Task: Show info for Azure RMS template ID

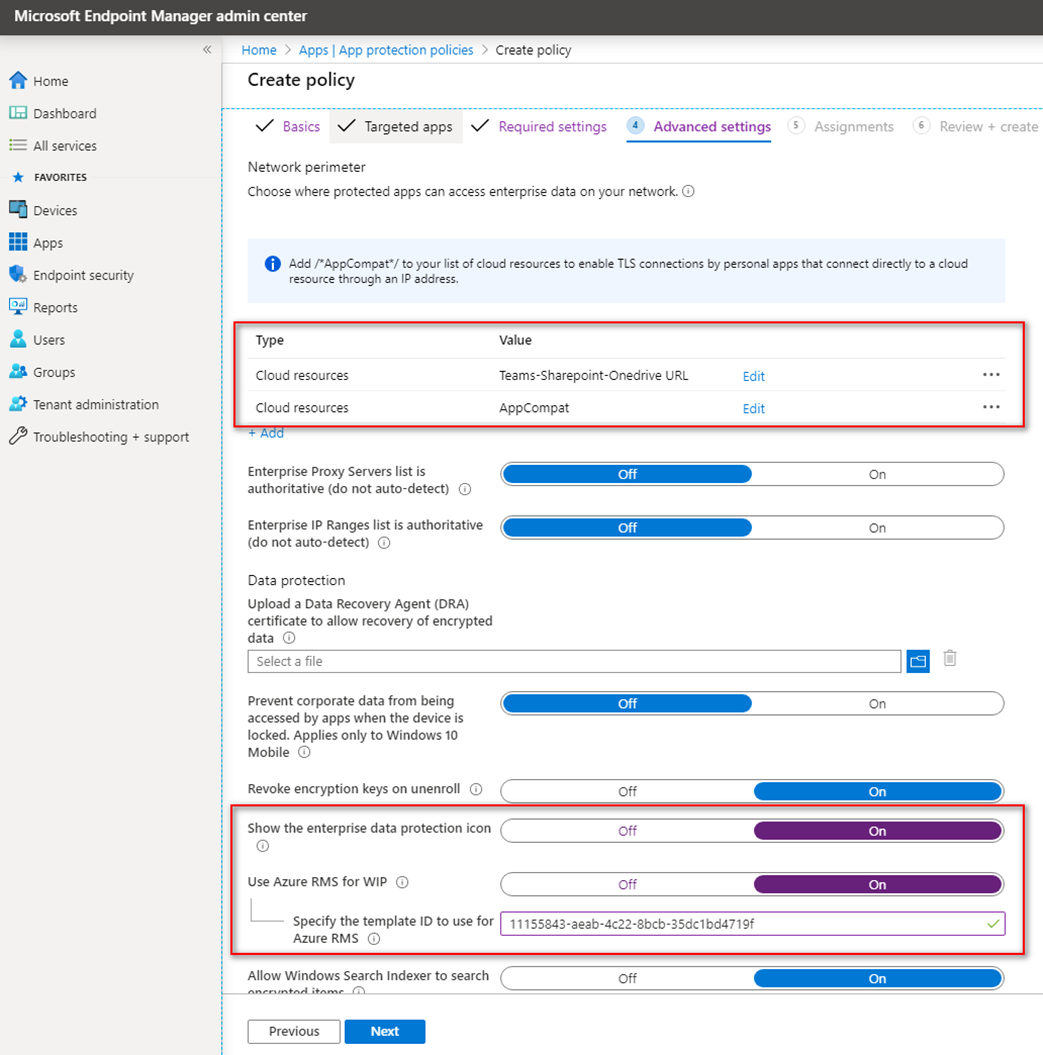Action: [x=374, y=939]
